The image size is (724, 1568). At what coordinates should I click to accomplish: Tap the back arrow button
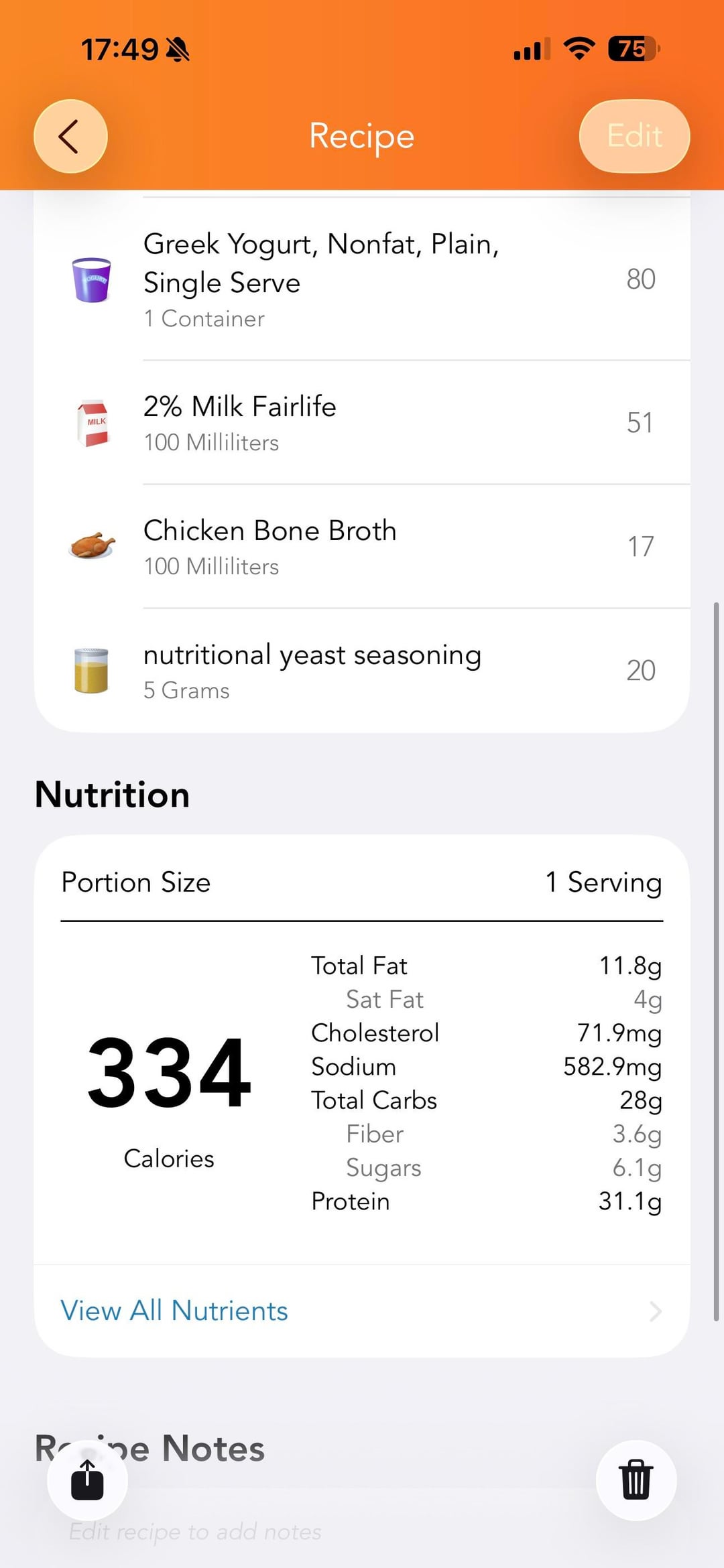(x=70, y=136)
